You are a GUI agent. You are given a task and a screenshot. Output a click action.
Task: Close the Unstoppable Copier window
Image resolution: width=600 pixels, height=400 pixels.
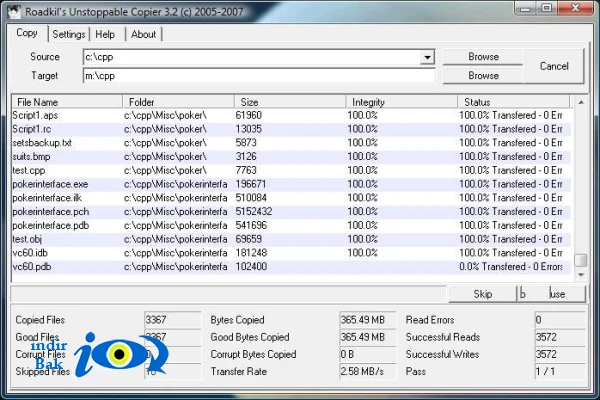(x=575, y=8)
